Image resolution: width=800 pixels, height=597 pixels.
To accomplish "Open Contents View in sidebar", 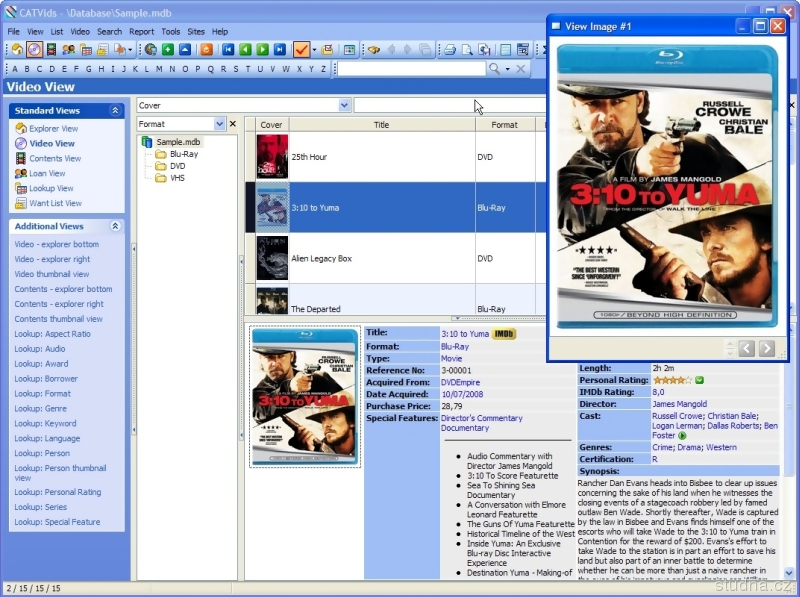I will coord(55,159).
